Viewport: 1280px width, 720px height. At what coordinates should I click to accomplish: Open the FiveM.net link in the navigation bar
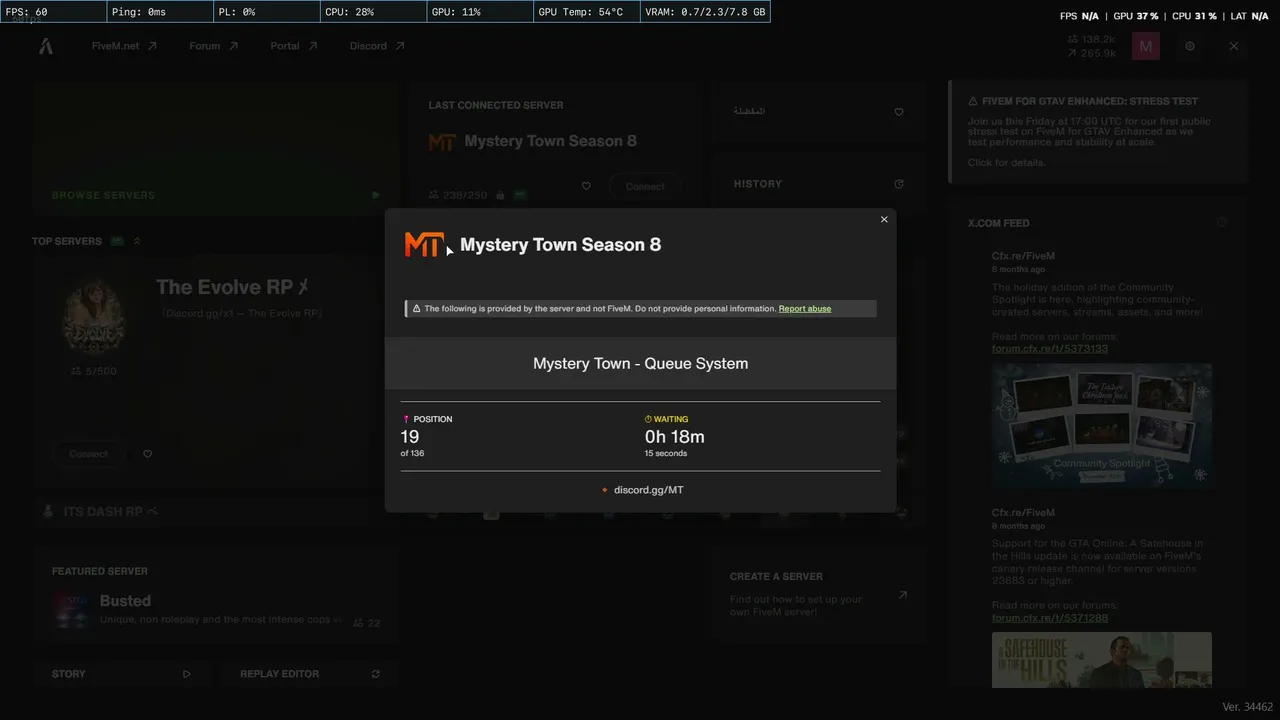pyautogui.click(x=124, y=46)
